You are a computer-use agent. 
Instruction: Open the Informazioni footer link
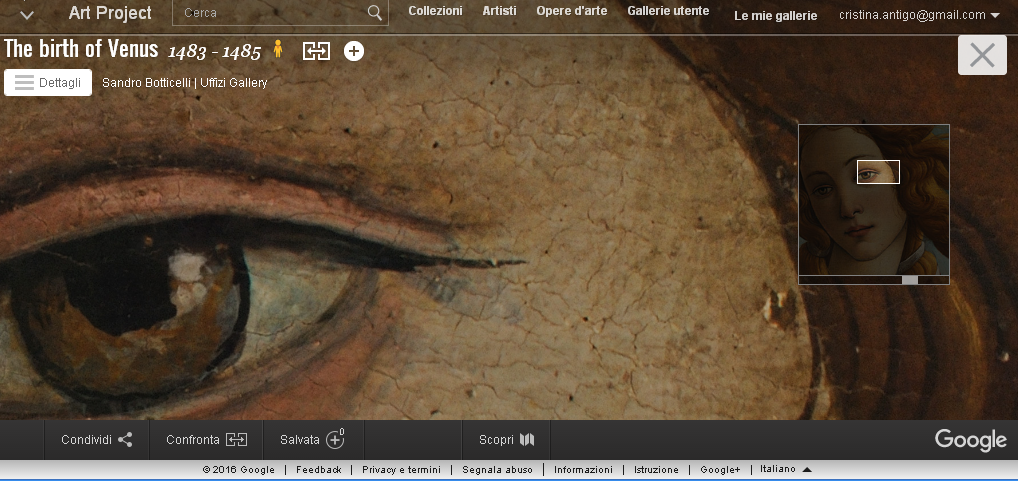click(x=583, y=469)
